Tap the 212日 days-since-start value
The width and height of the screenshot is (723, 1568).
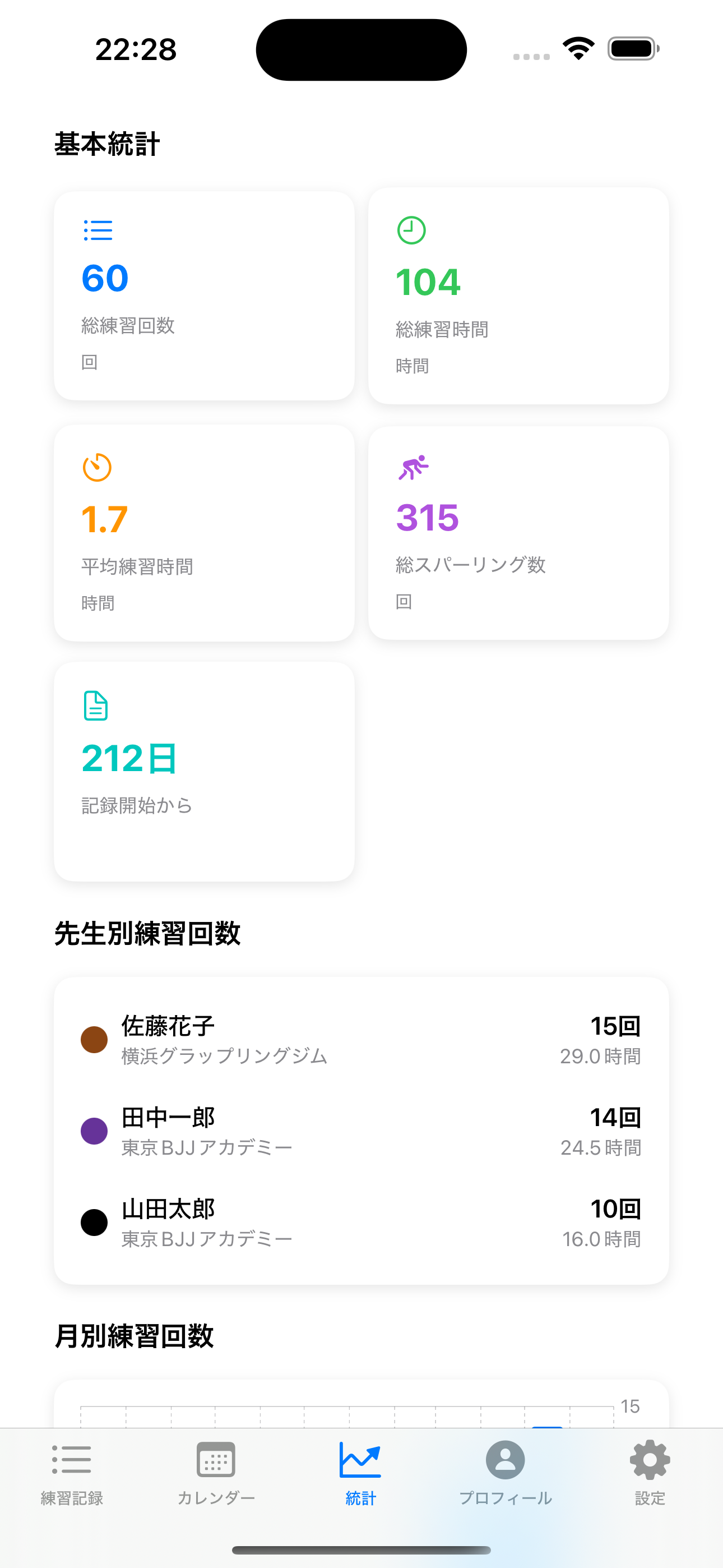click(x=129, y=758)
